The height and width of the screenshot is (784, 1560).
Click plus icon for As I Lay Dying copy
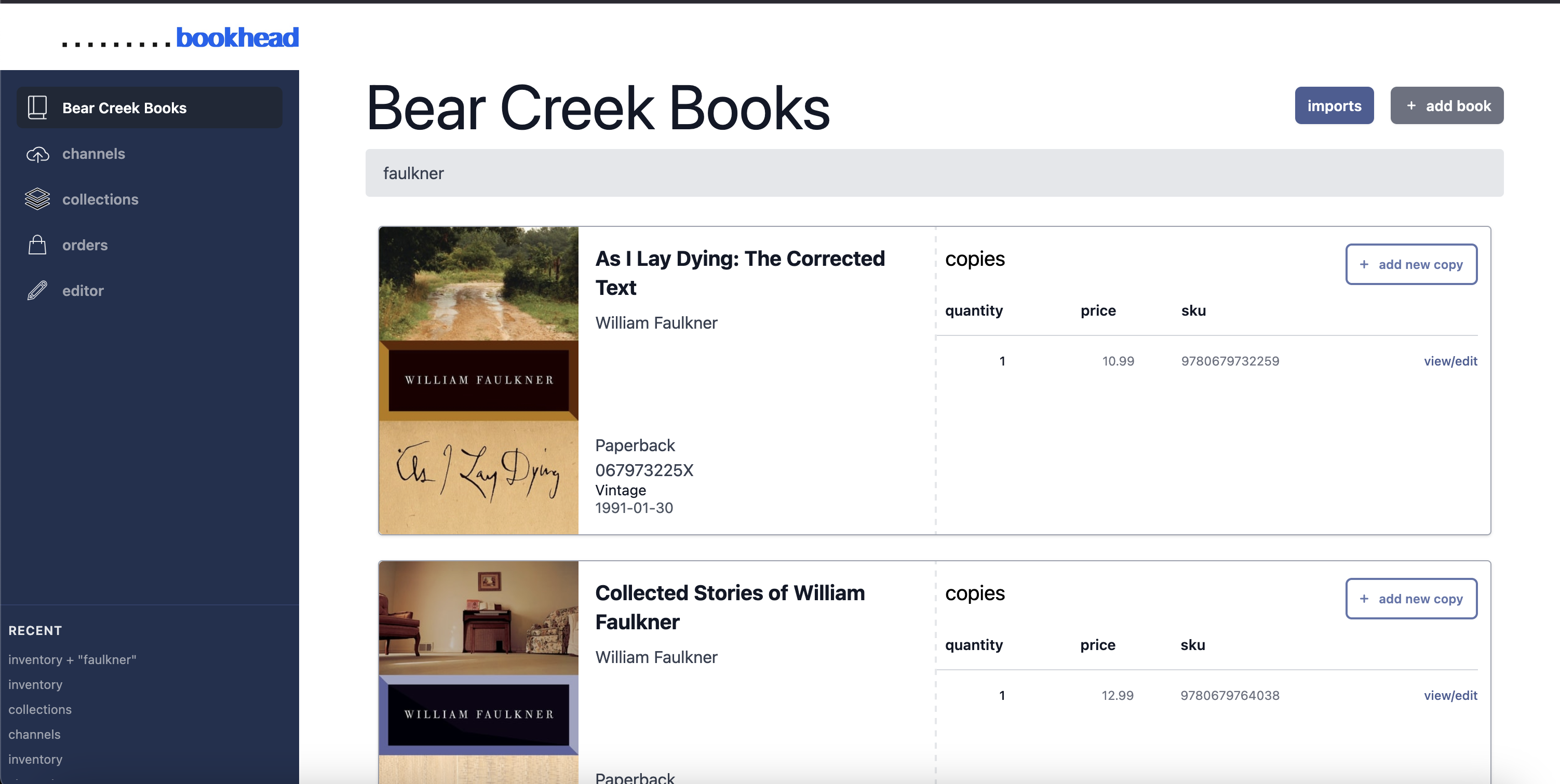tap(1364, 265)
